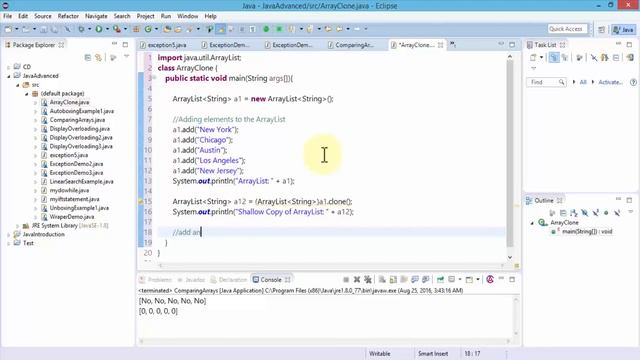The width and height of the screenshot is (640, 360).
Task: Click the New file wizard toolbar icon
Action: tap(9, 29)
